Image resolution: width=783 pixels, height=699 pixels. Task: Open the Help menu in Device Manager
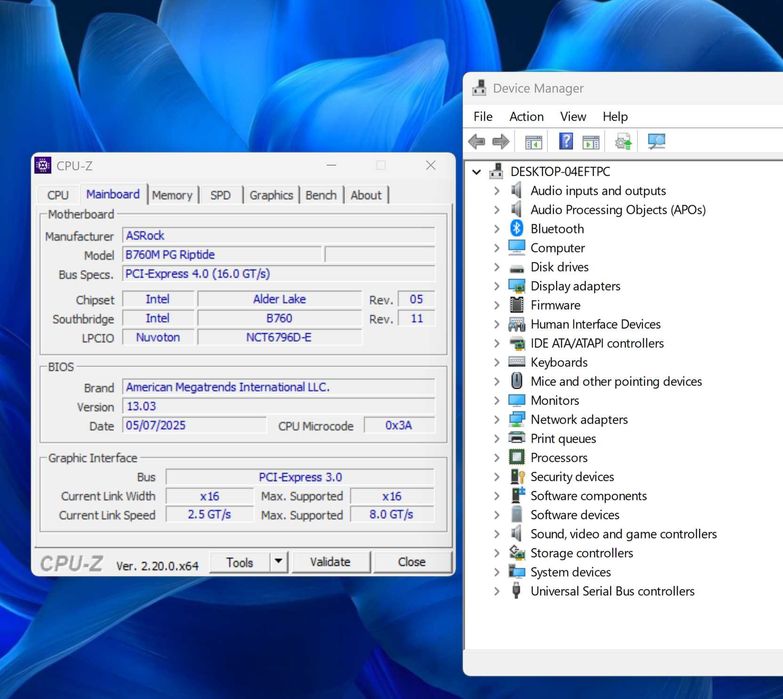tap(615, 116)
